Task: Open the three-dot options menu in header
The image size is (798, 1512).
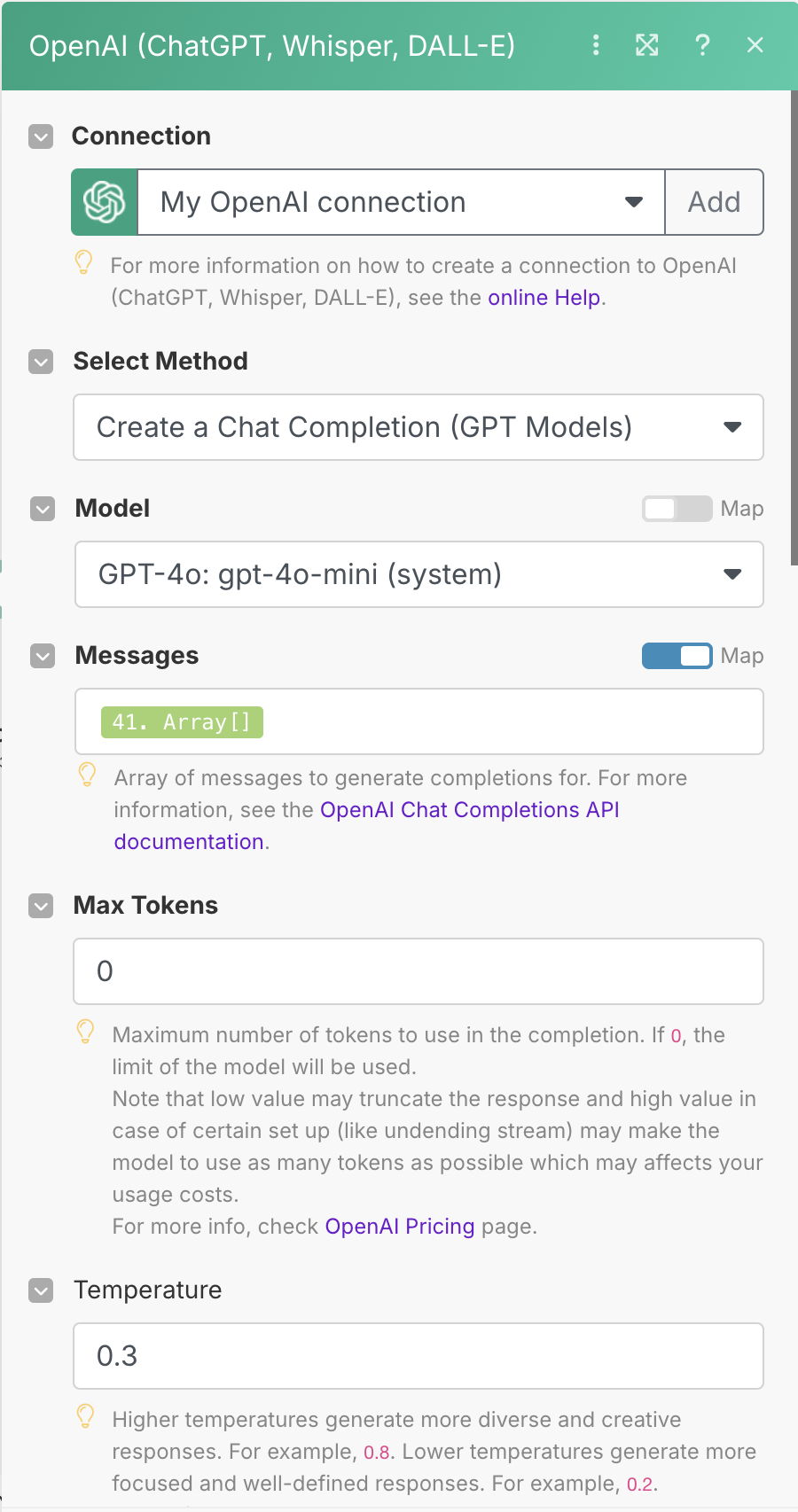Action: 596,45
